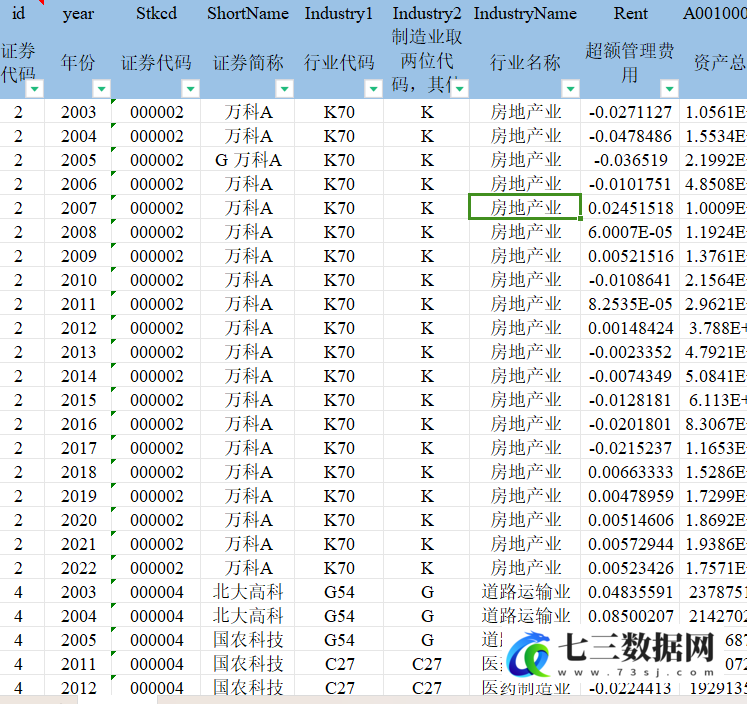Select asset value 3.788E in 2012 row
This screenshot has height=704, width=747.
[x=714, y=328]
